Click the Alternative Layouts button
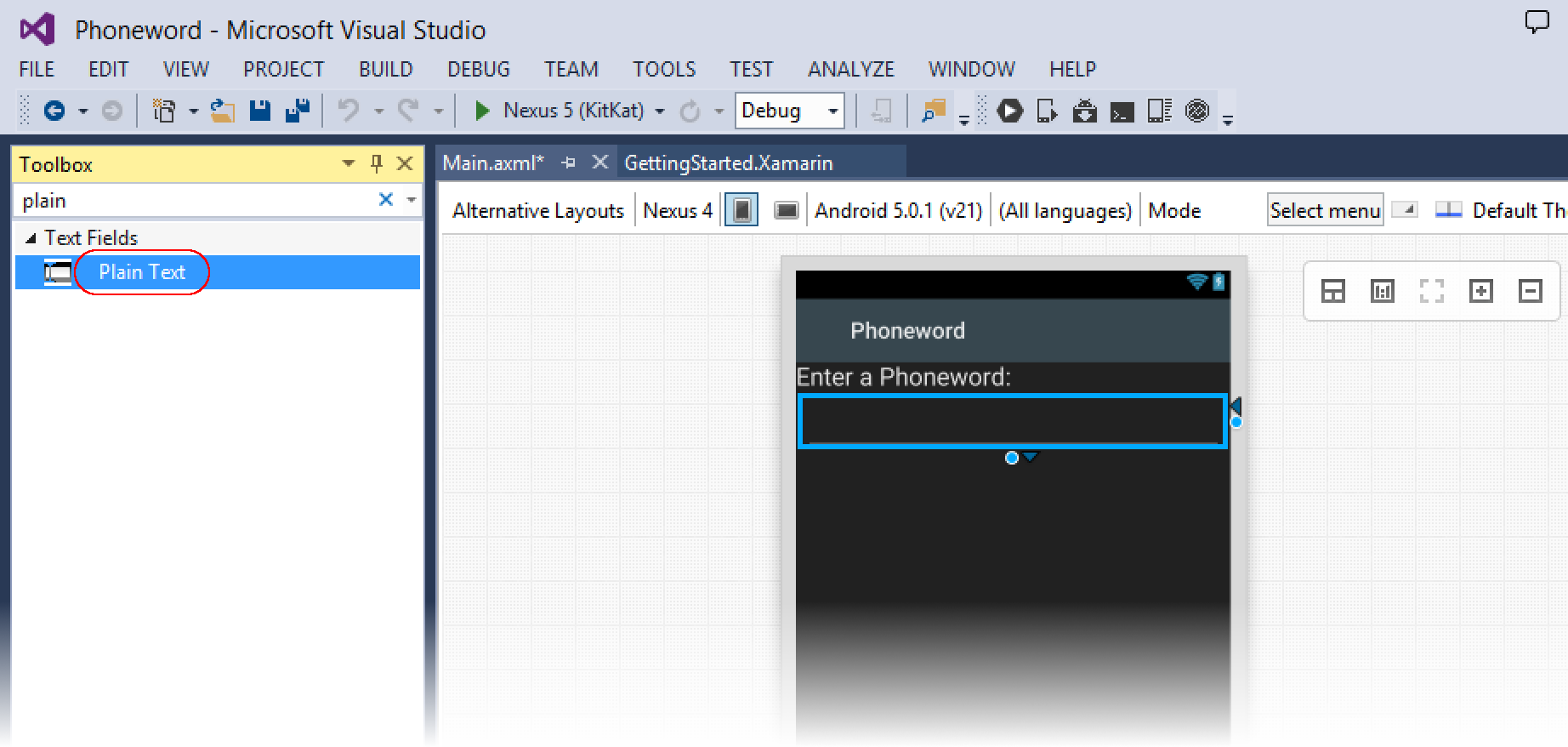 pyautogui.click(x=537, y=210)
